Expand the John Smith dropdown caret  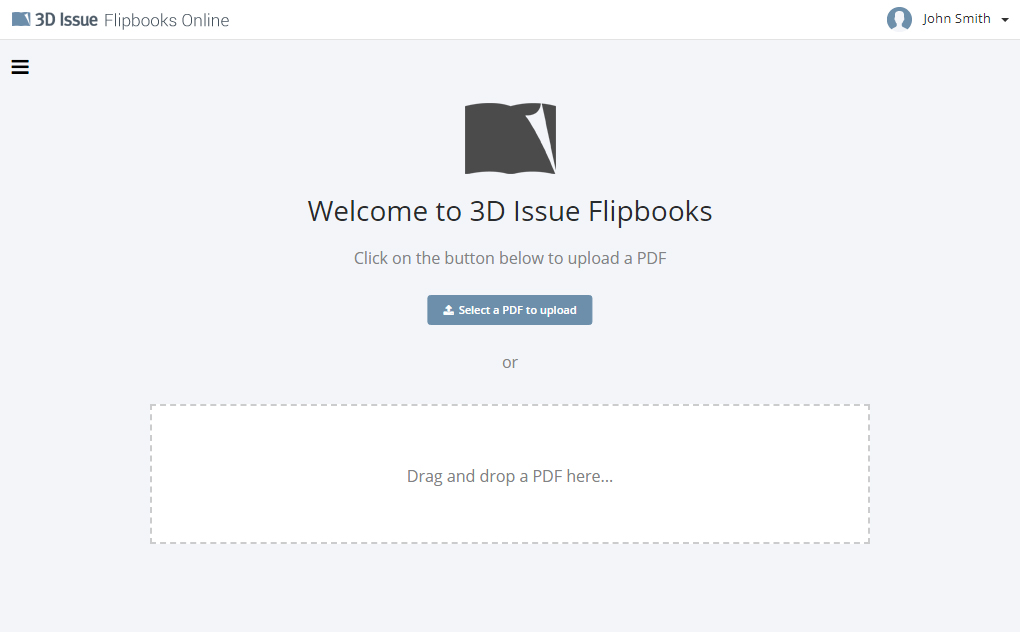pos(1004,20)
